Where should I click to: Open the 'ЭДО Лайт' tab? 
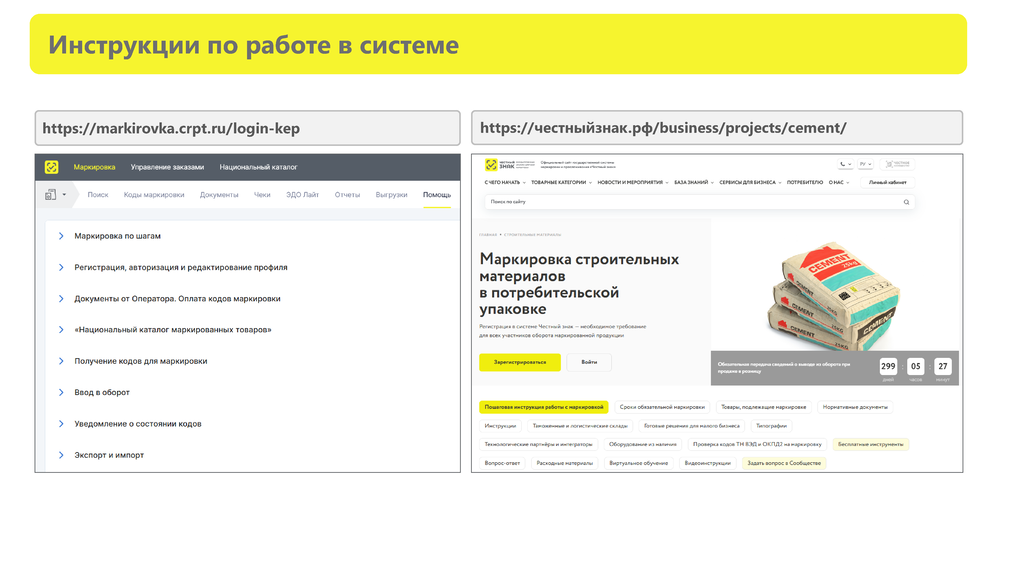302,195
